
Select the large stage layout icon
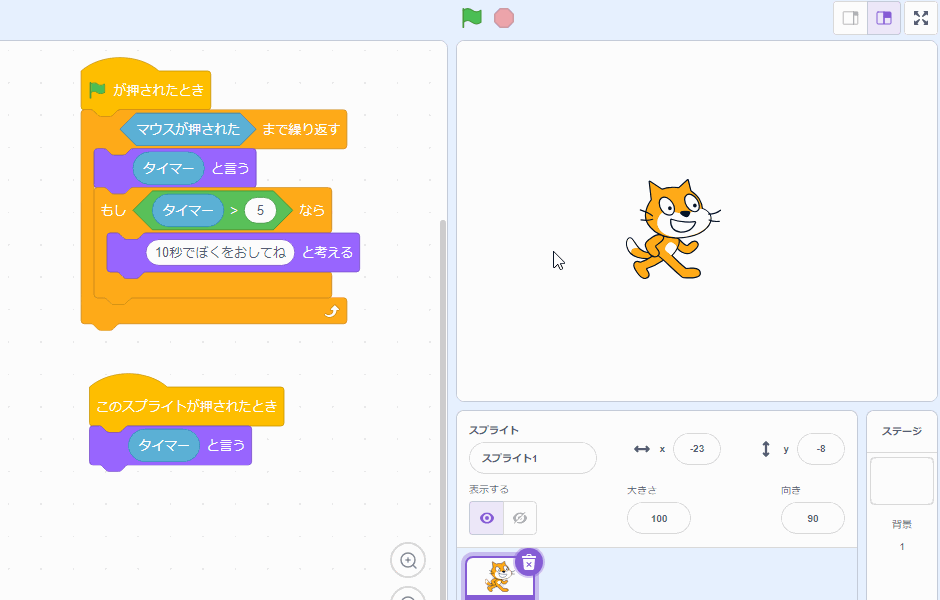point(884,17)
